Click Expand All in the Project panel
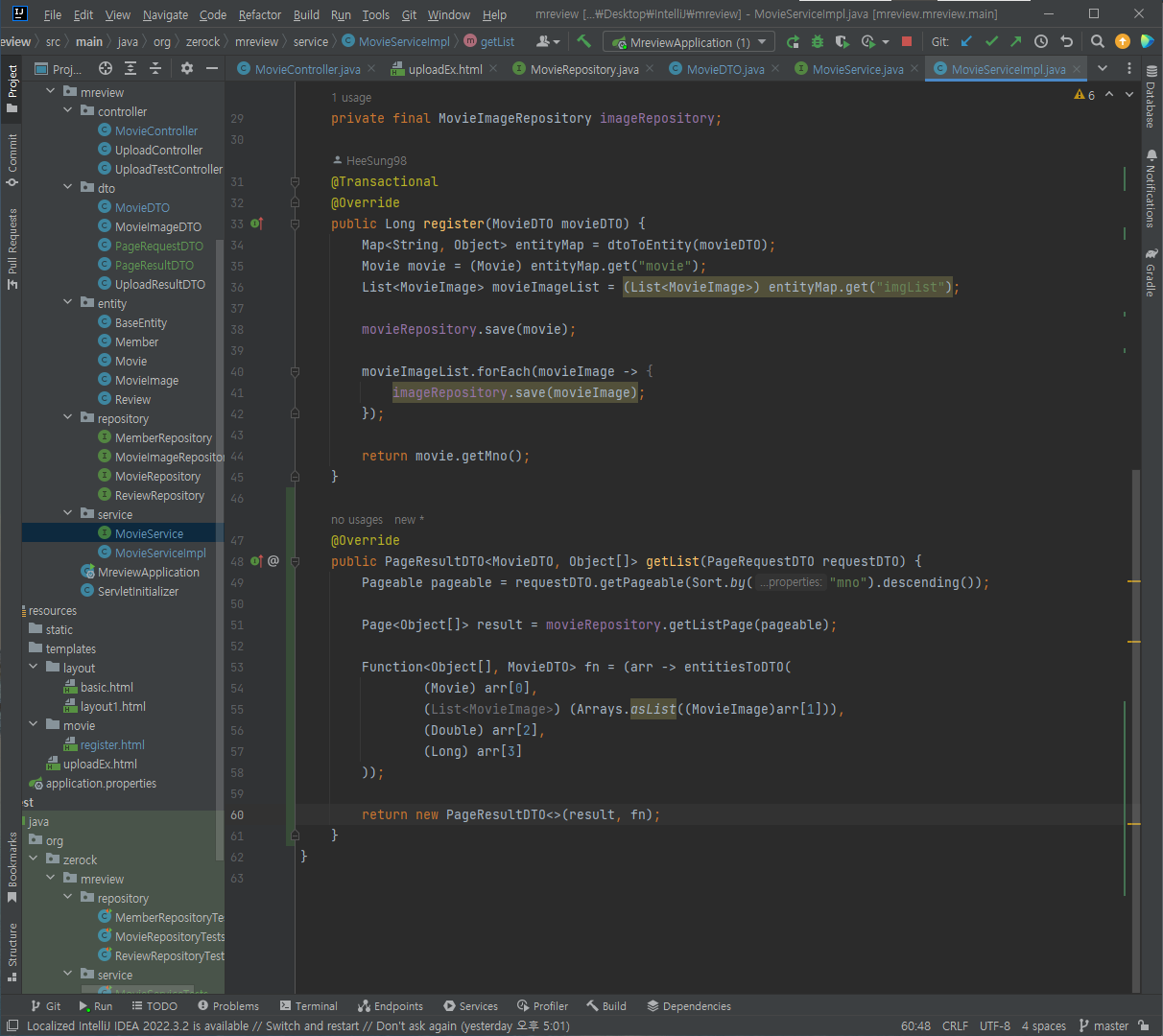The image size is (1163, 1036). 131,68
